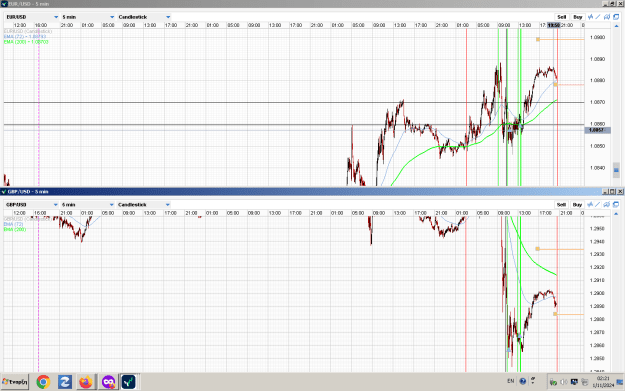
Task: Click the orange order handle near 1.0880 in EUR/USD chart
Action: (555, 84)
